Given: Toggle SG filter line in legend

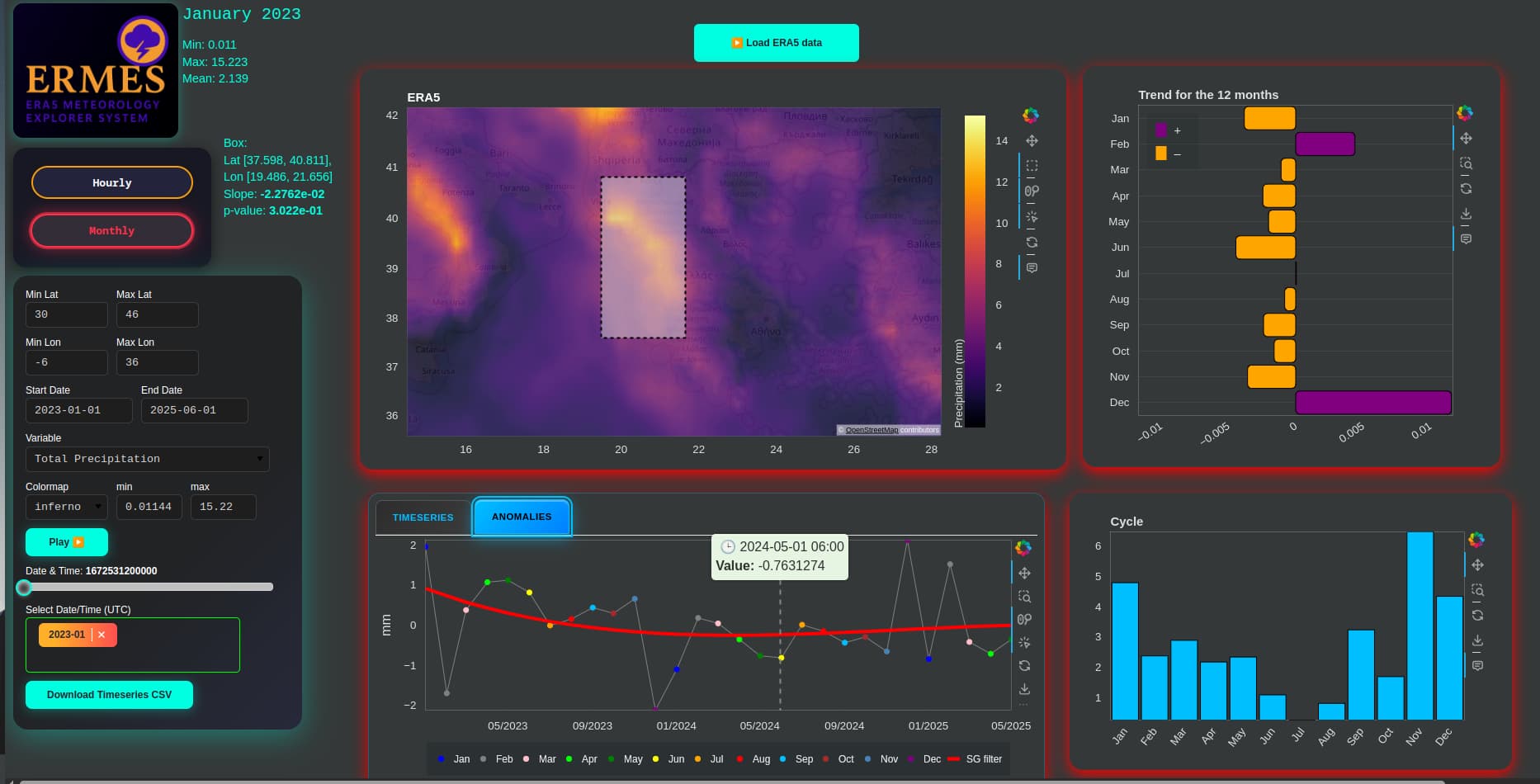Looking at the screenshot, I should pyautogui.click(x=975, y=759).
